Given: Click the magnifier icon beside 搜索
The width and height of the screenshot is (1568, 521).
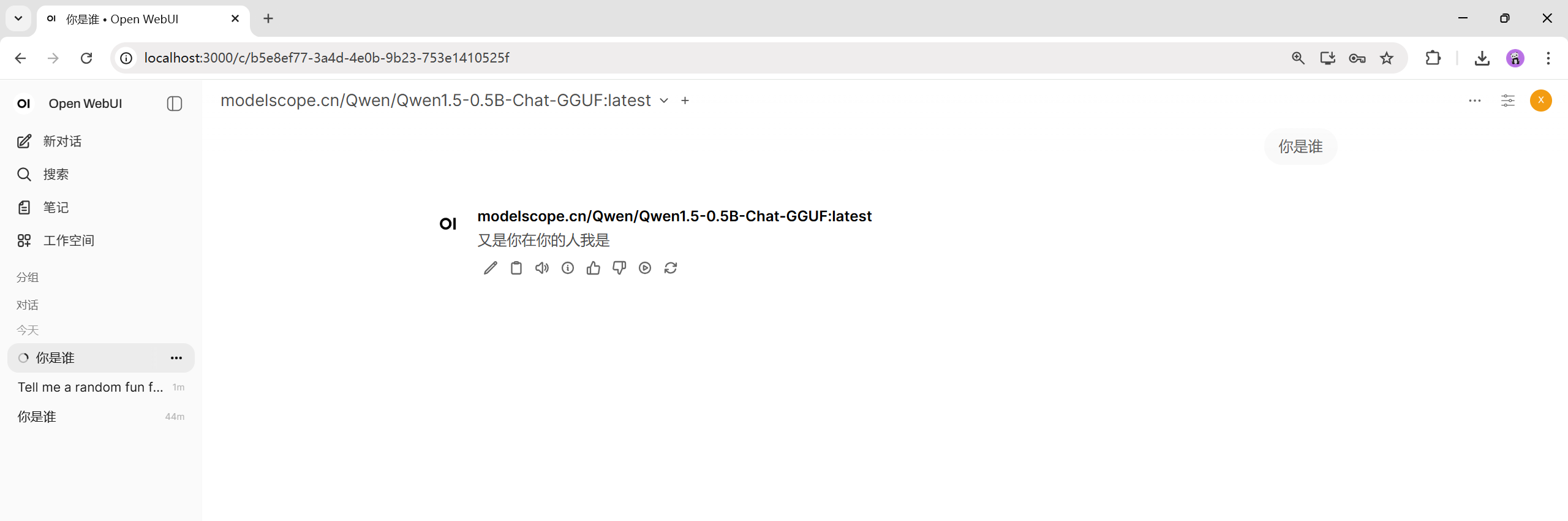Looking at the screenshot, I should (x=24, y=175).
